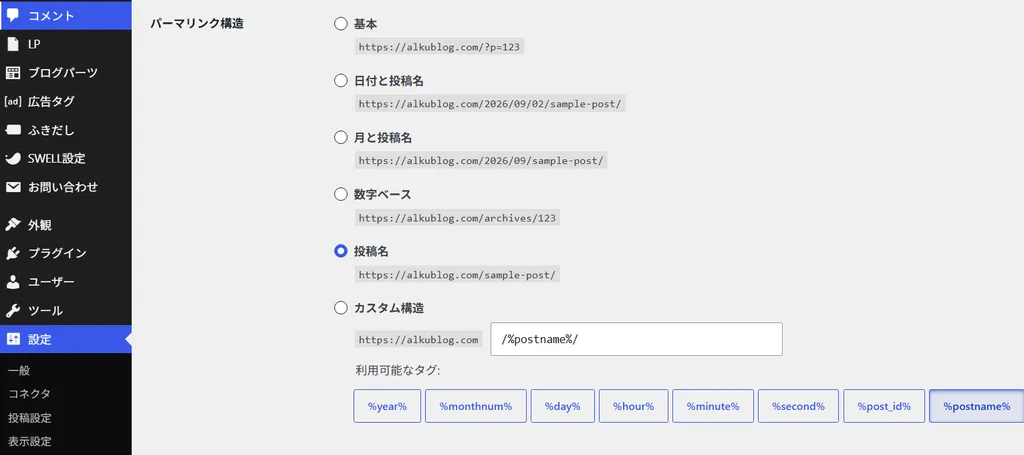Select the 基本 permalink radio button
This screenshot has width=1024, height=455.
(x=340, y=24)
